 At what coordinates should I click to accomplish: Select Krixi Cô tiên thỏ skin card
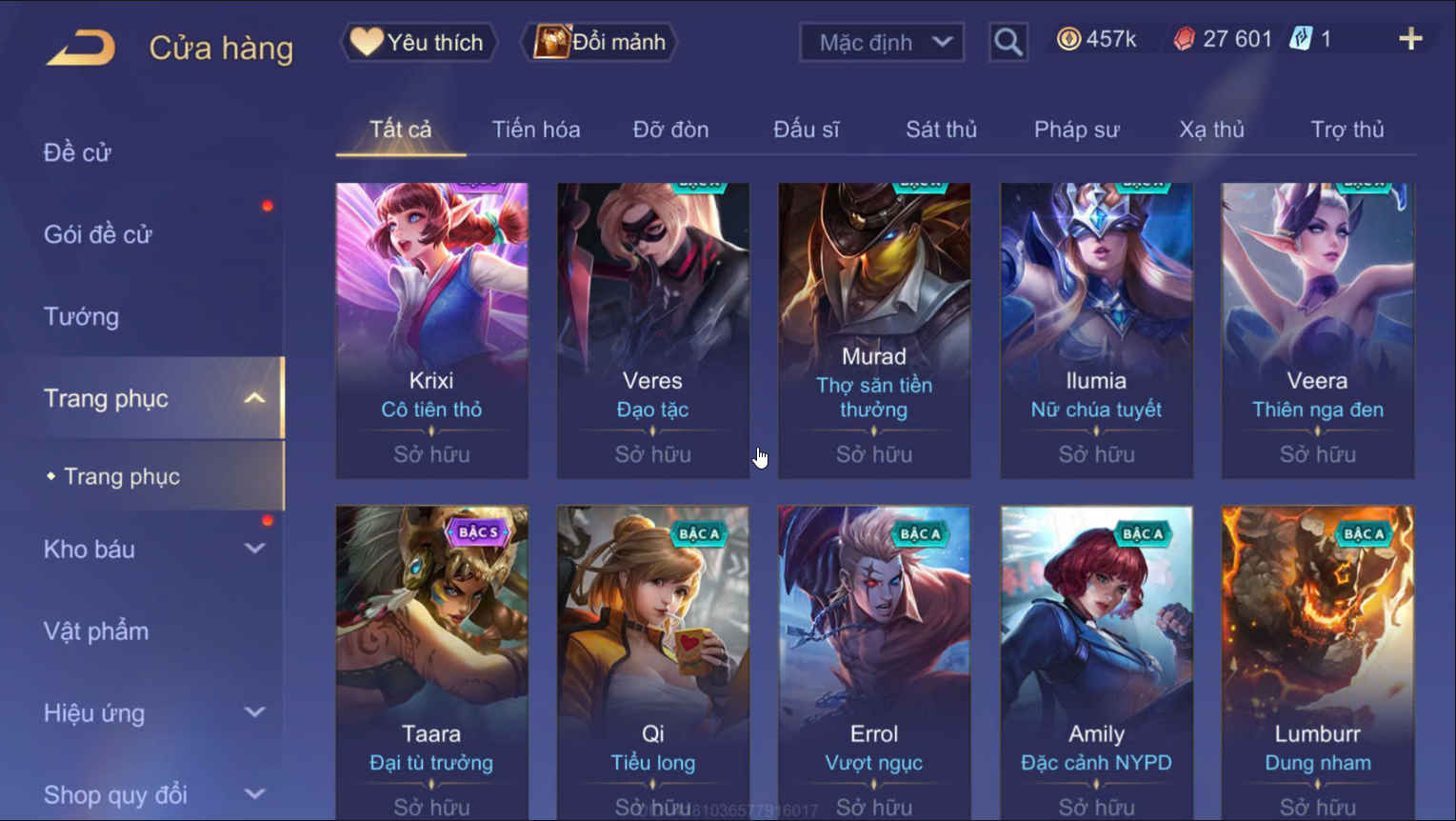point(431,330)
